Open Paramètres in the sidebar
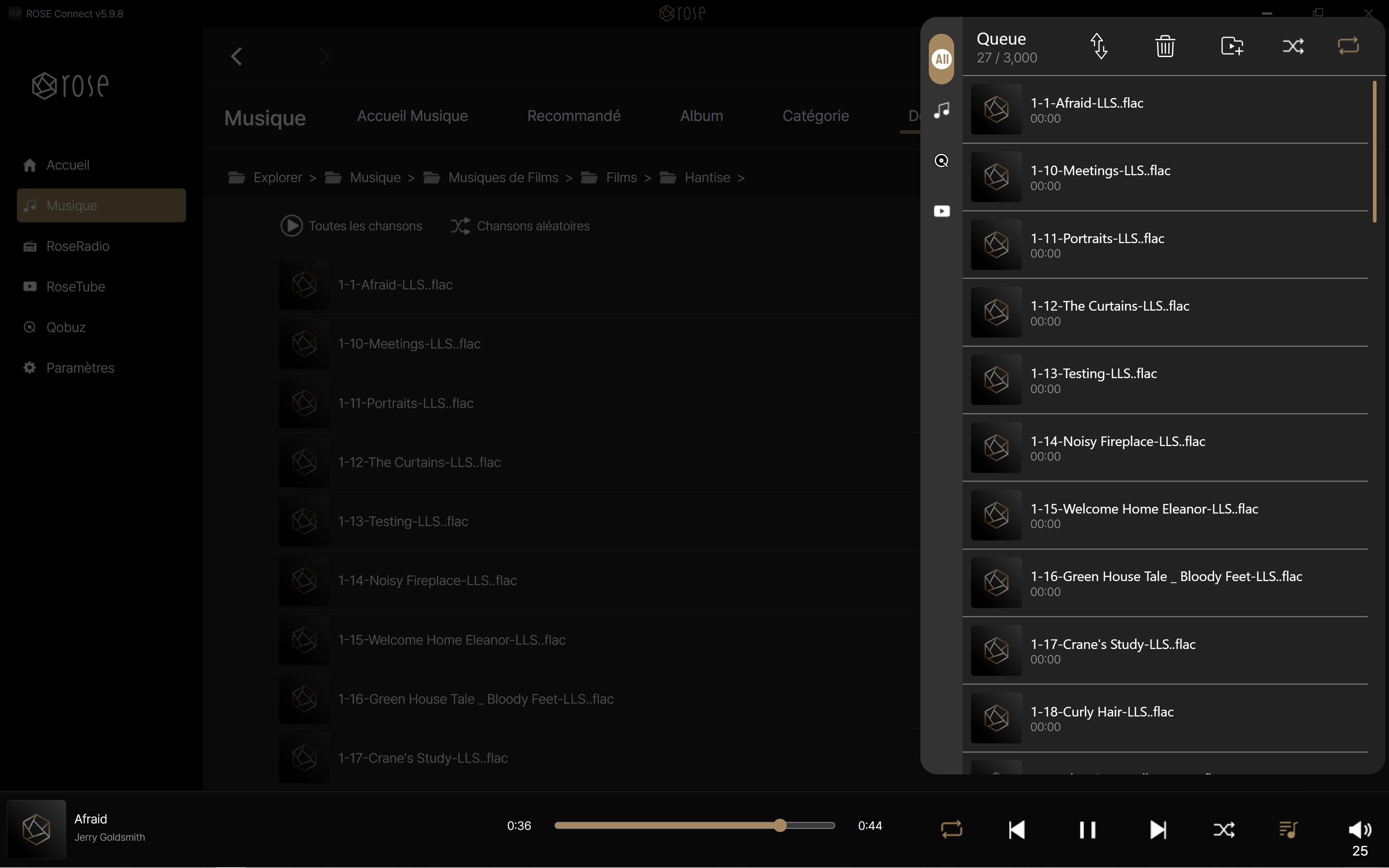Viewport: 1389px width, 868px height. [101, 368]
